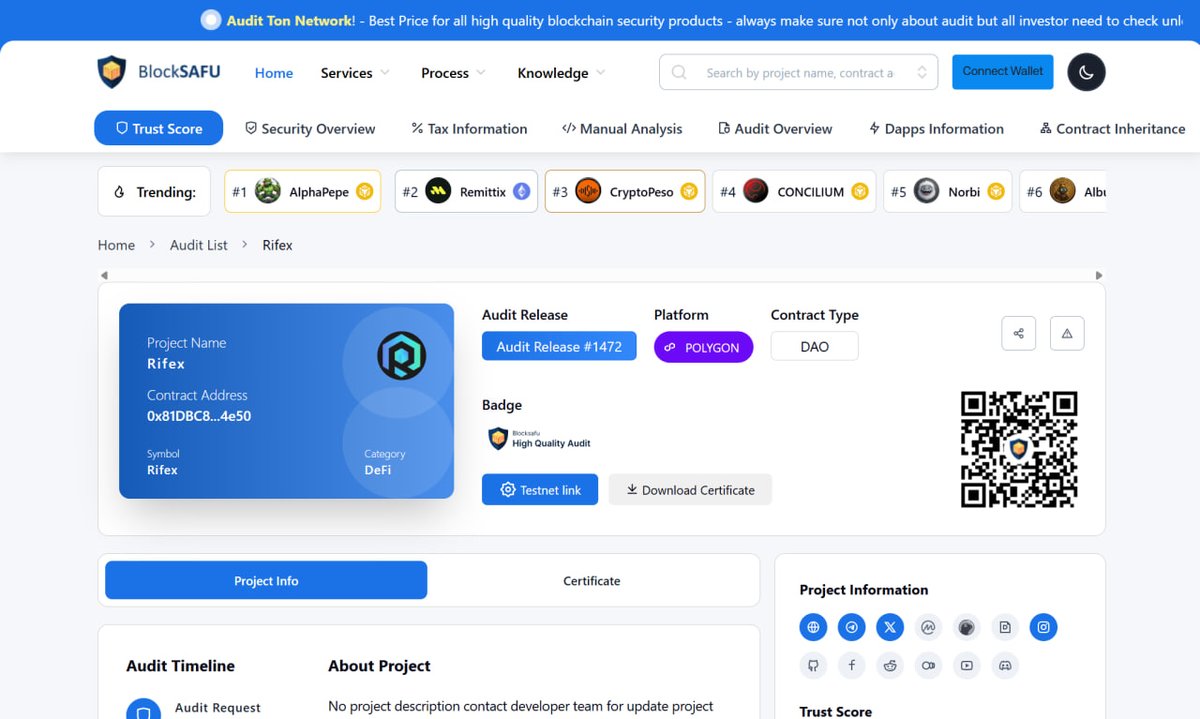Switch to the Certificate tab
This screenshot has height=719, width=1200.
click(x=591, y=580)
